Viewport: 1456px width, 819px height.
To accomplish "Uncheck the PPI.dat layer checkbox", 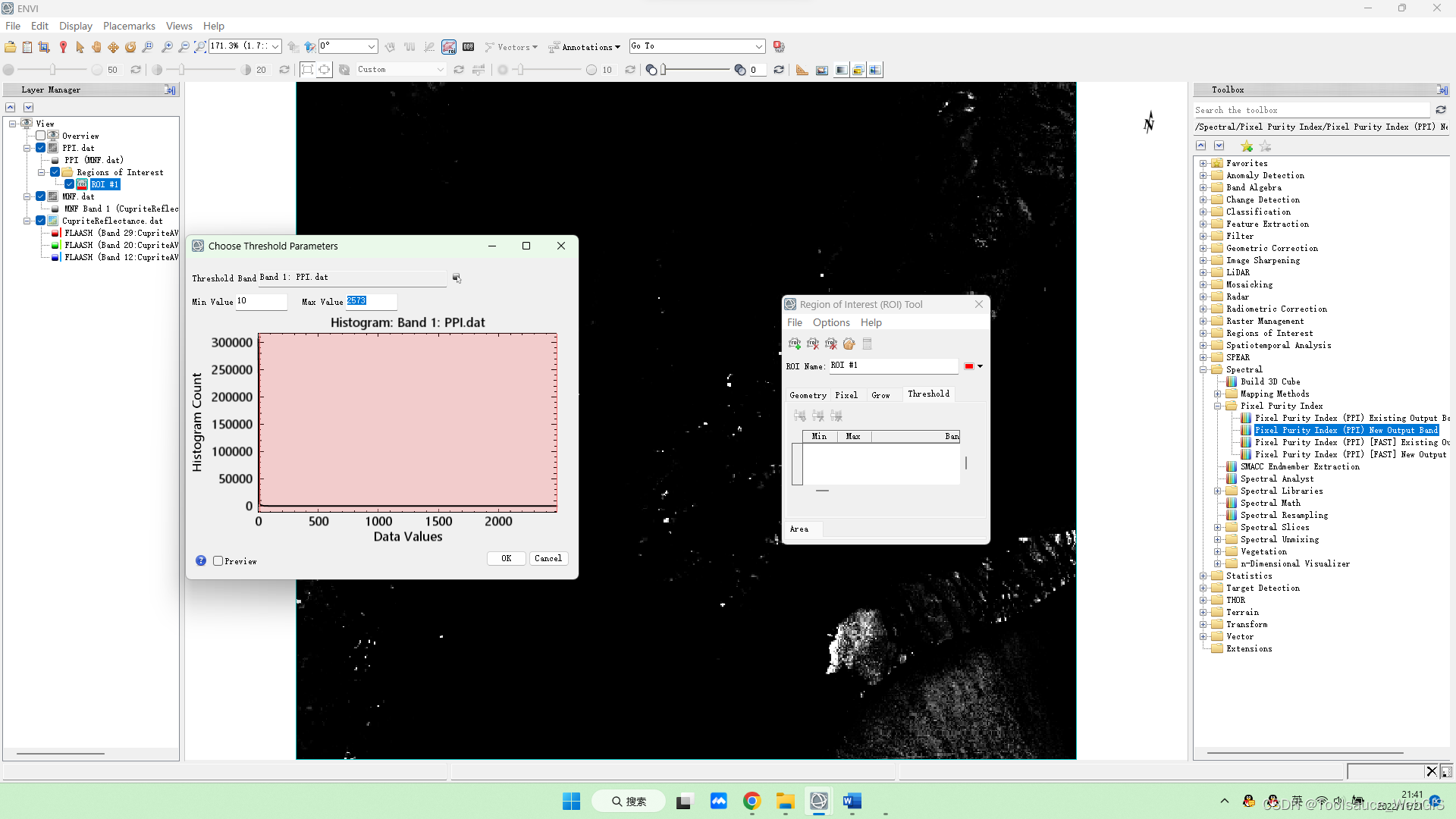I will (x=41, y=148).
